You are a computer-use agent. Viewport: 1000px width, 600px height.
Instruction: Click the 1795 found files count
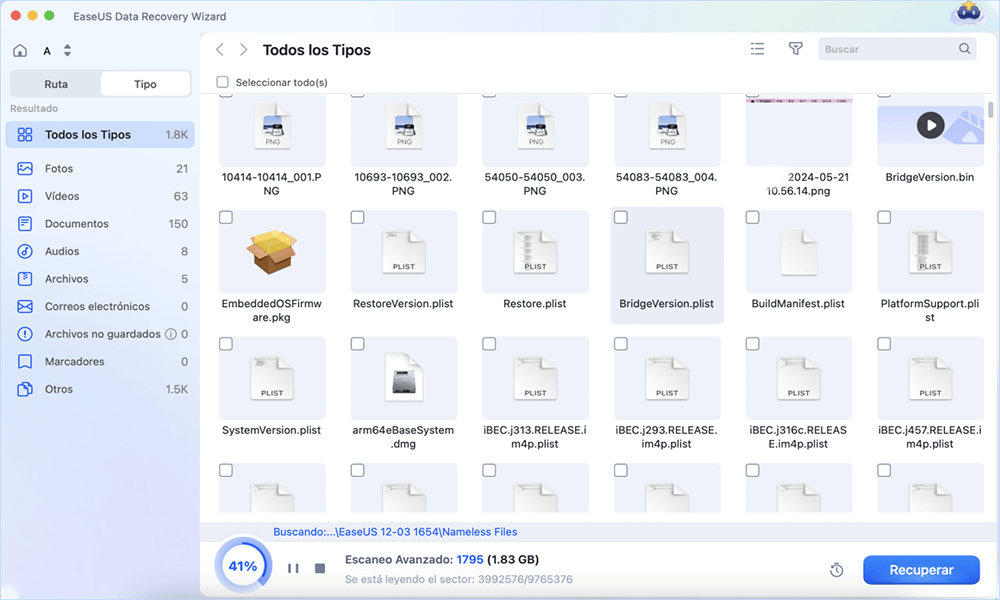pyautogui.click(x=470, y=559)
